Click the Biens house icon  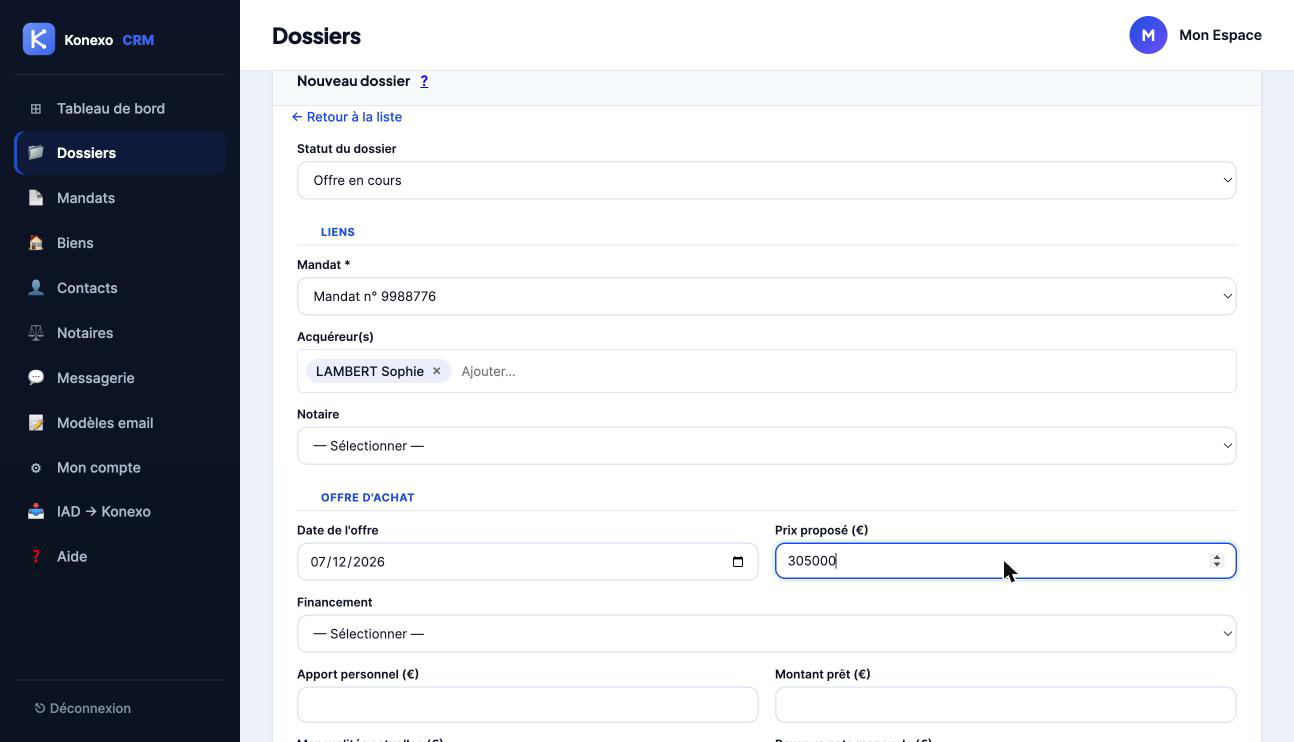click(36, 243)
